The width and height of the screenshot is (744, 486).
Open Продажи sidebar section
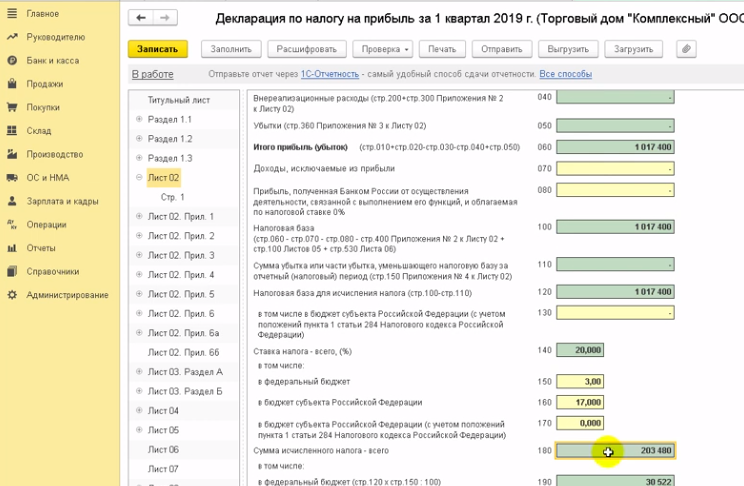44,84
